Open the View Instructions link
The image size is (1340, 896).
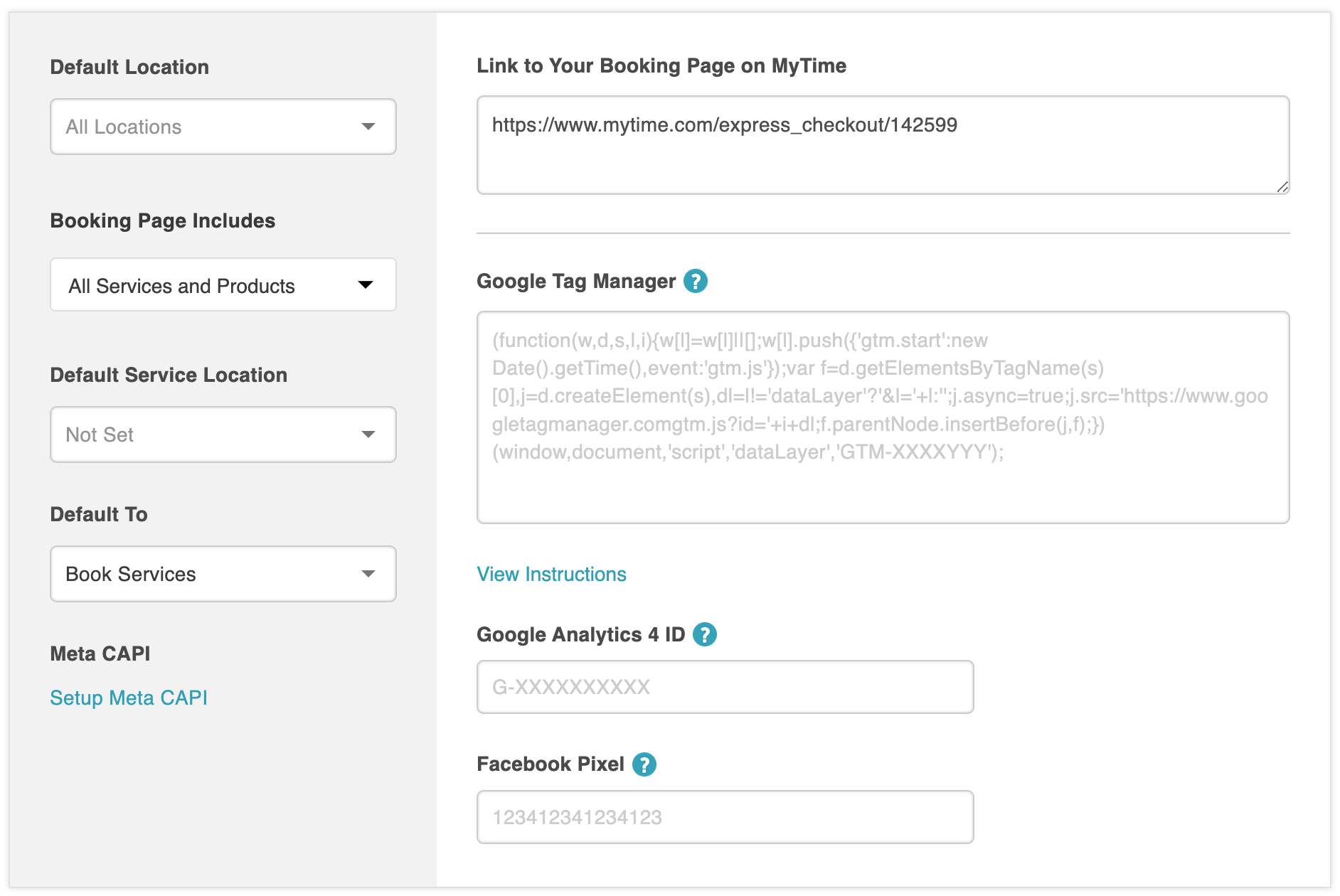[x=551, y=575]
